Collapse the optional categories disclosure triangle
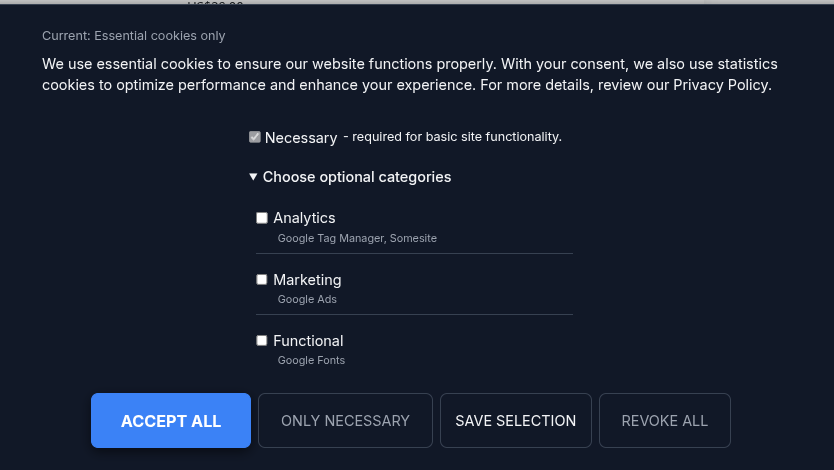 click(253, 177)
